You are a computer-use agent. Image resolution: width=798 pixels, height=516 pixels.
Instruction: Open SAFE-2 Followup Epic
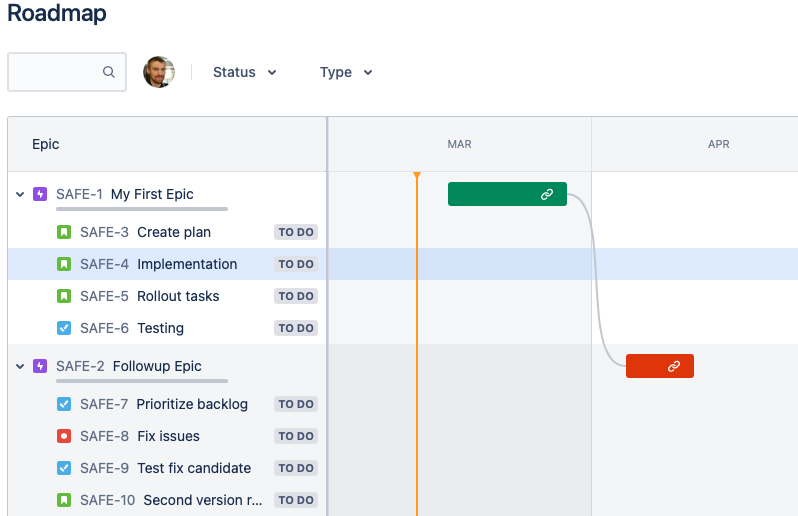(129, 366)
